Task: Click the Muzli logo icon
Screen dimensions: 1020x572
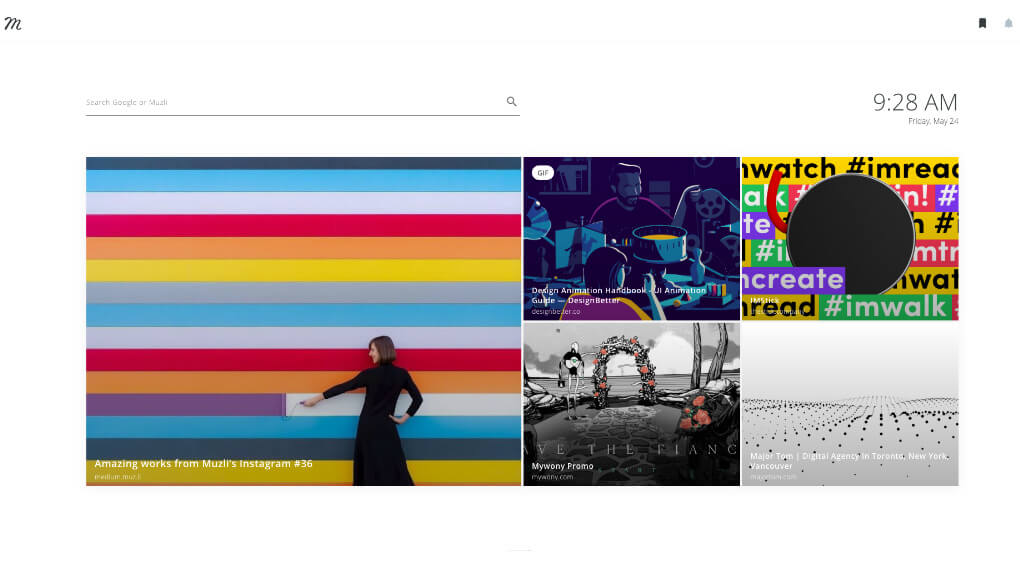Action: tap(13, 23)
